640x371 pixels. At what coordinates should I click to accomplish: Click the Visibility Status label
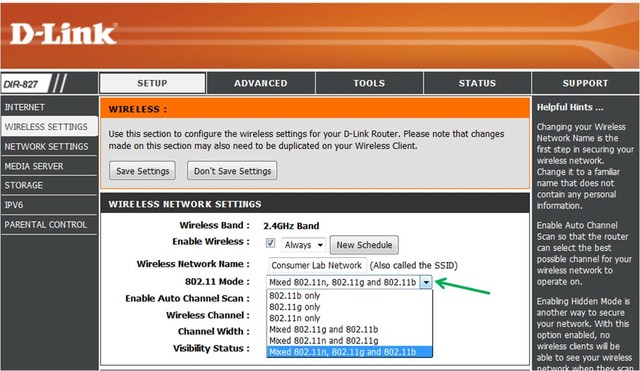pos(211,348)
